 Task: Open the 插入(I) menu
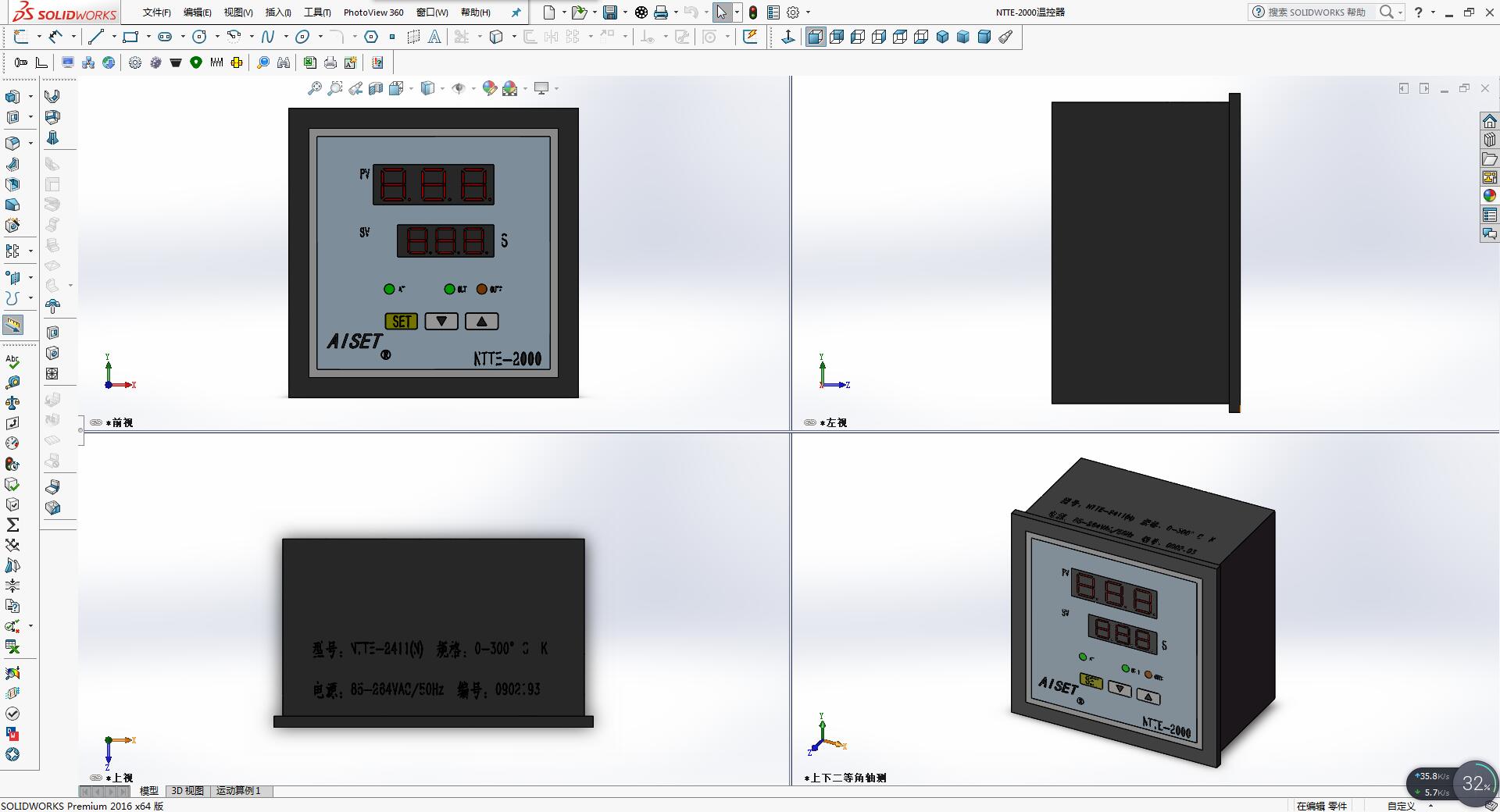click(x=278, y=12)
